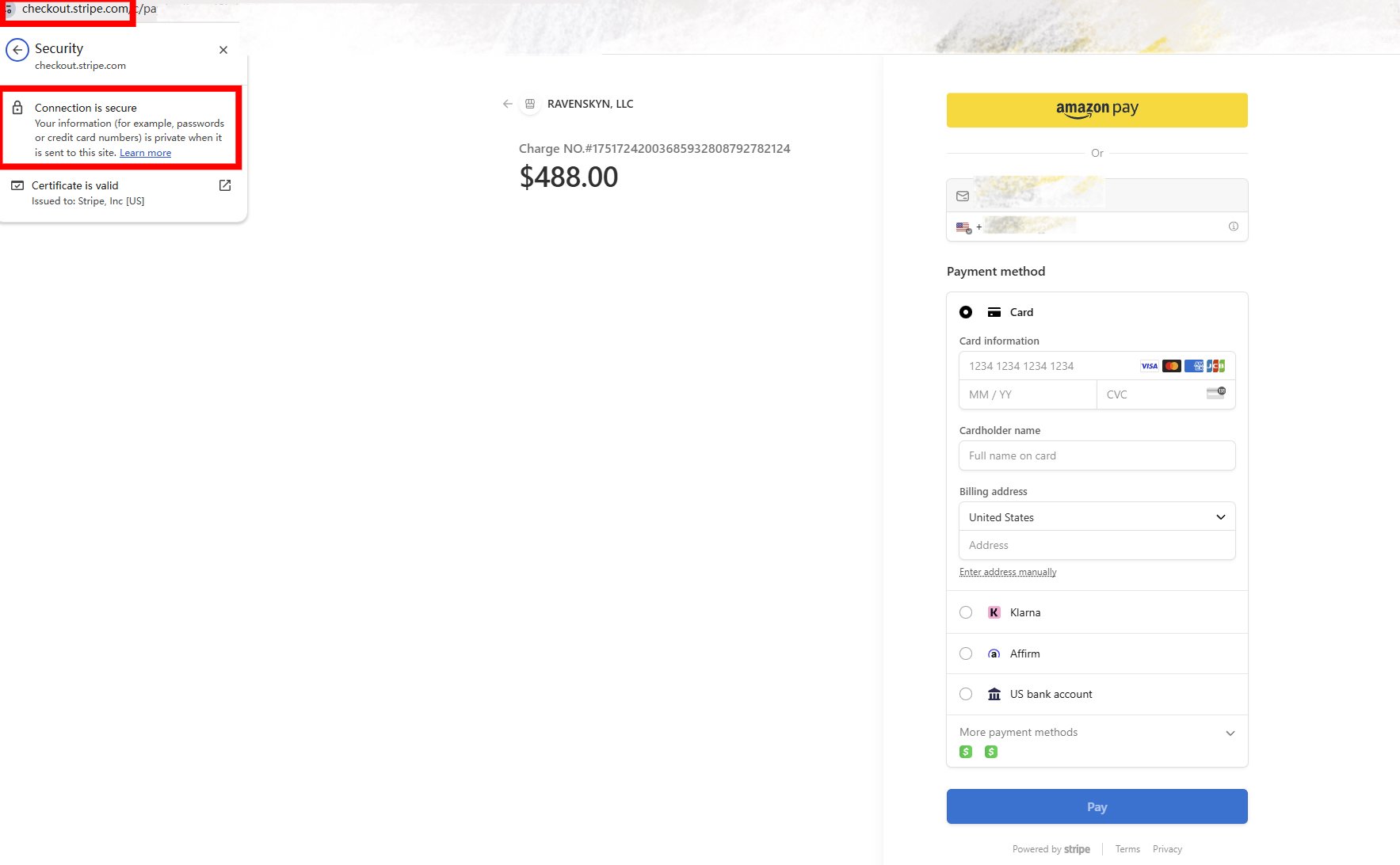Click the Security panel back arrow icon
This screenshot has height=865, width=1400.
pos(17,50)
